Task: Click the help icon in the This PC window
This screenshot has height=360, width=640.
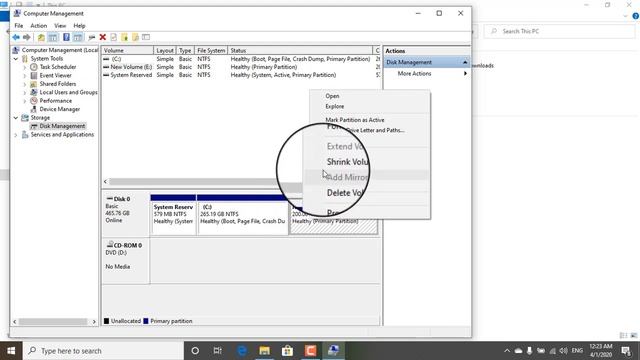Action: (636, 16)
